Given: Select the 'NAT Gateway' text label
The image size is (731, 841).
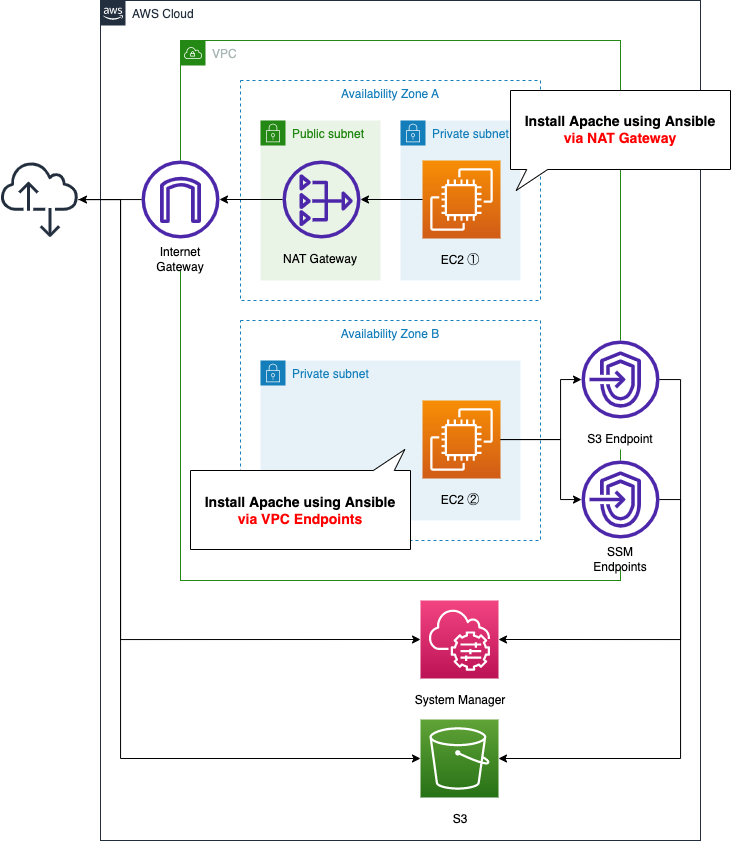Looking at the screenshot, I should 320,259.
